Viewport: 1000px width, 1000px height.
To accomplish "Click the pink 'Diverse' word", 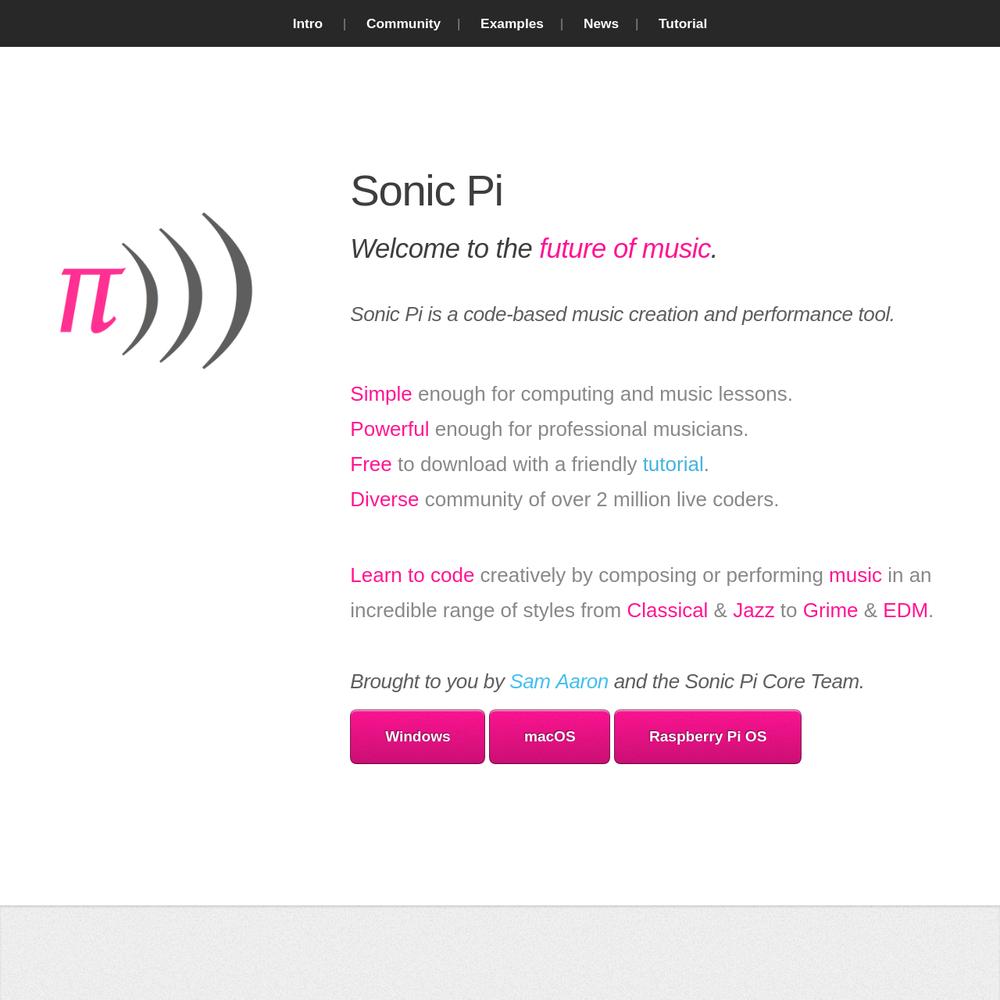I will coord(385,499).
